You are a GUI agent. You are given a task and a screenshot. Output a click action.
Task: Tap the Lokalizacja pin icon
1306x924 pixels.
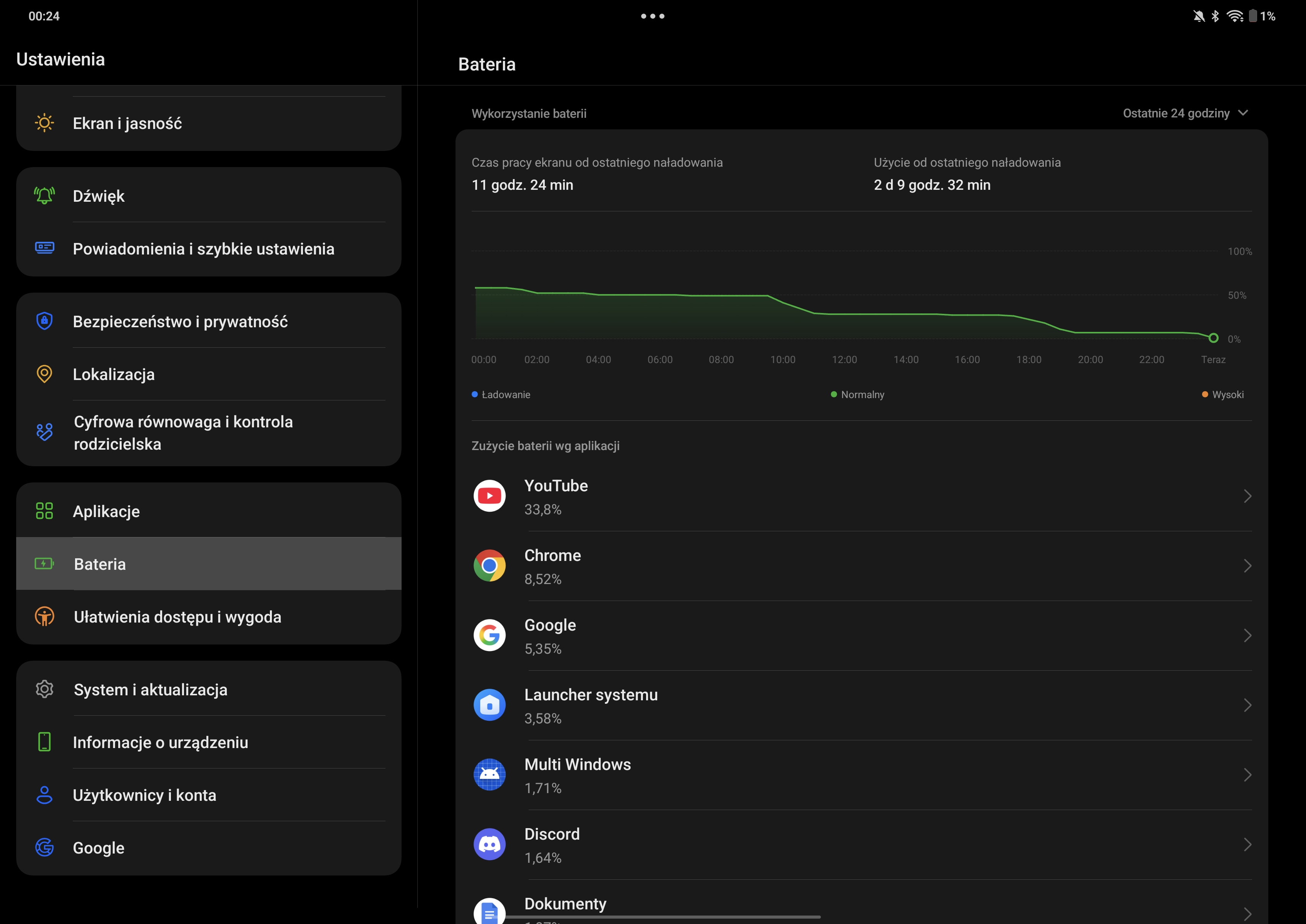(44, 374)
